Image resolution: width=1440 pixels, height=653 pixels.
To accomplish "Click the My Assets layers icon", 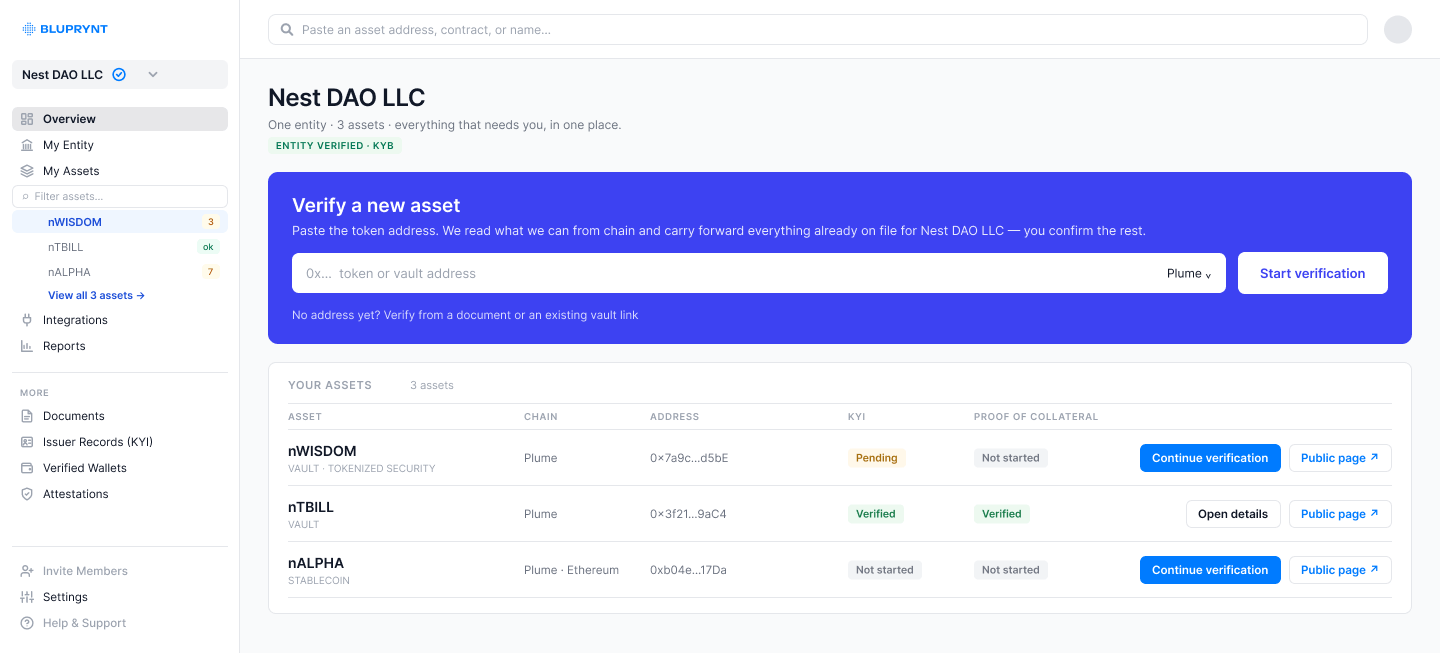I will click(27, 171).
